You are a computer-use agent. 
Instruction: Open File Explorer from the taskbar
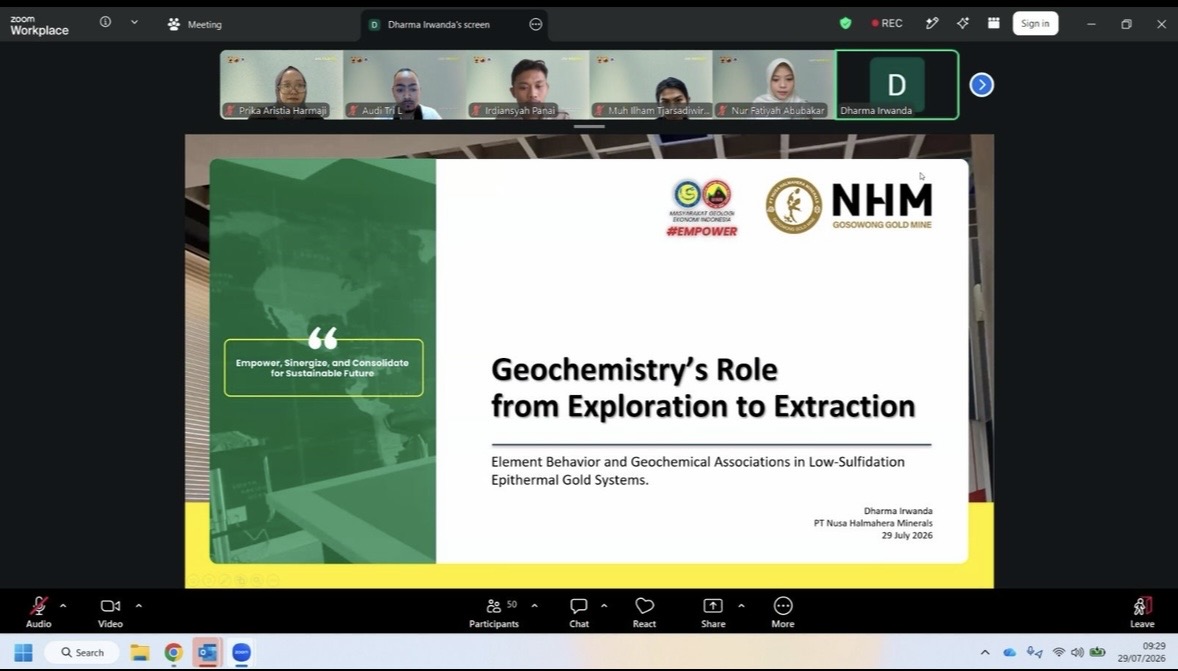pyautogui.click(x=140, y=652)
